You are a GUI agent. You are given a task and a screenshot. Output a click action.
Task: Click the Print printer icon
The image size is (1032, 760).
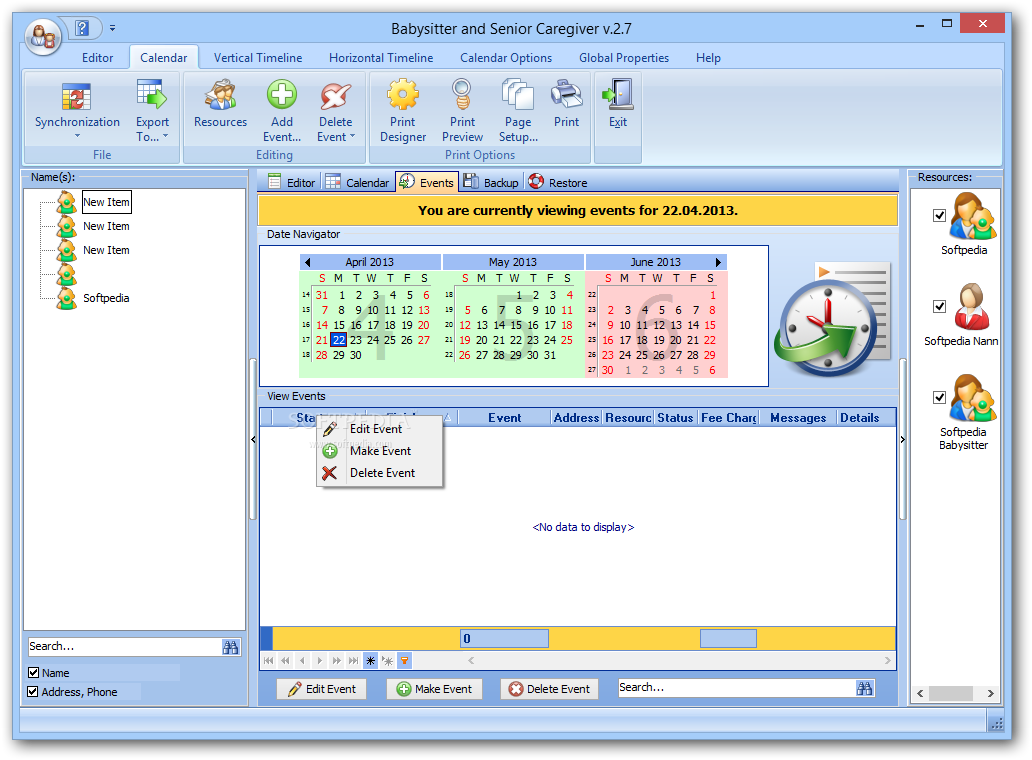(566, 95)
